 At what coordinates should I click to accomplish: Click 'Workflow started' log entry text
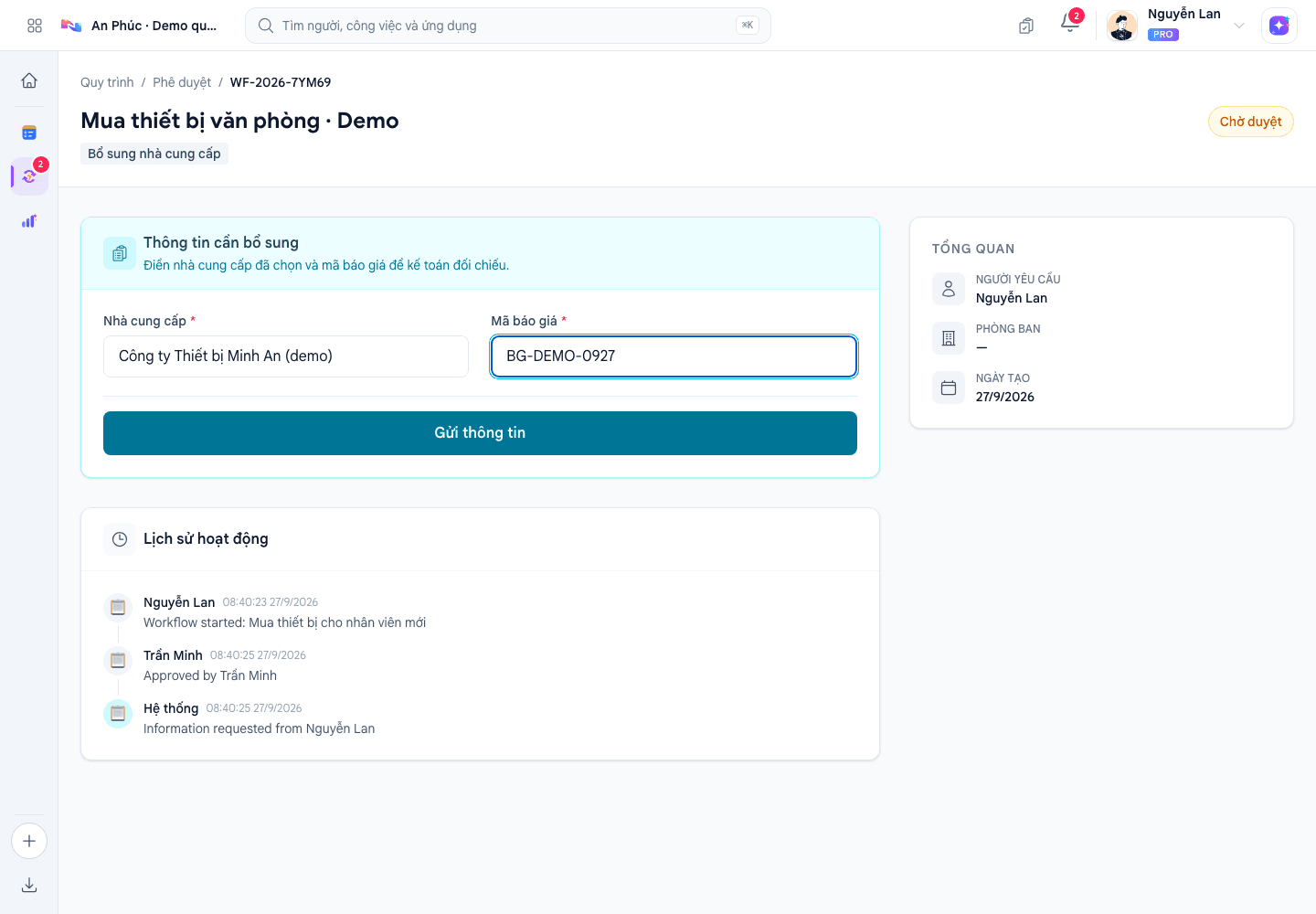(x=285, y=622)
